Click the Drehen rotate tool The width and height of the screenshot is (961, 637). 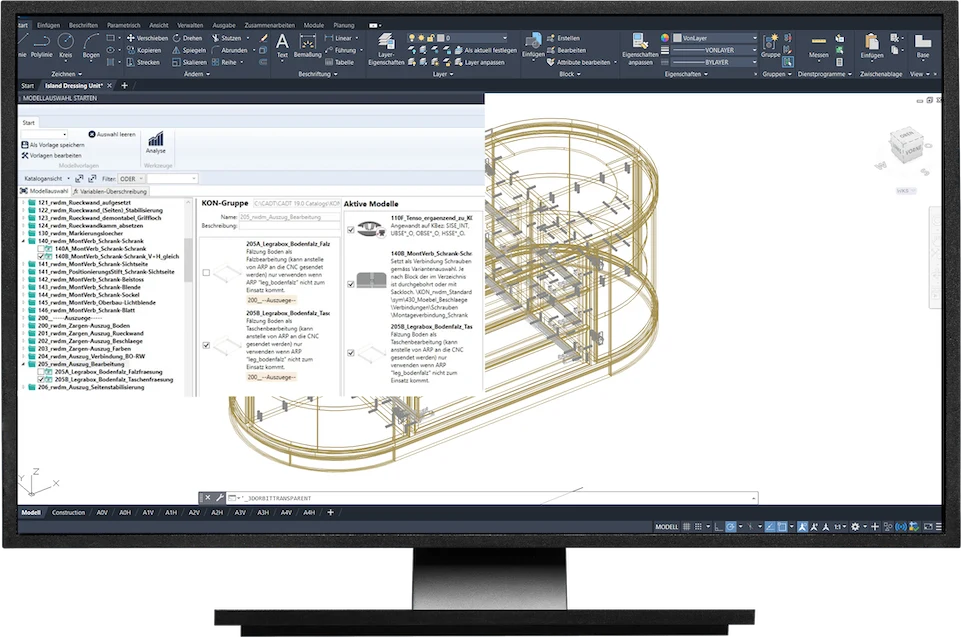[x=188, y=38]
